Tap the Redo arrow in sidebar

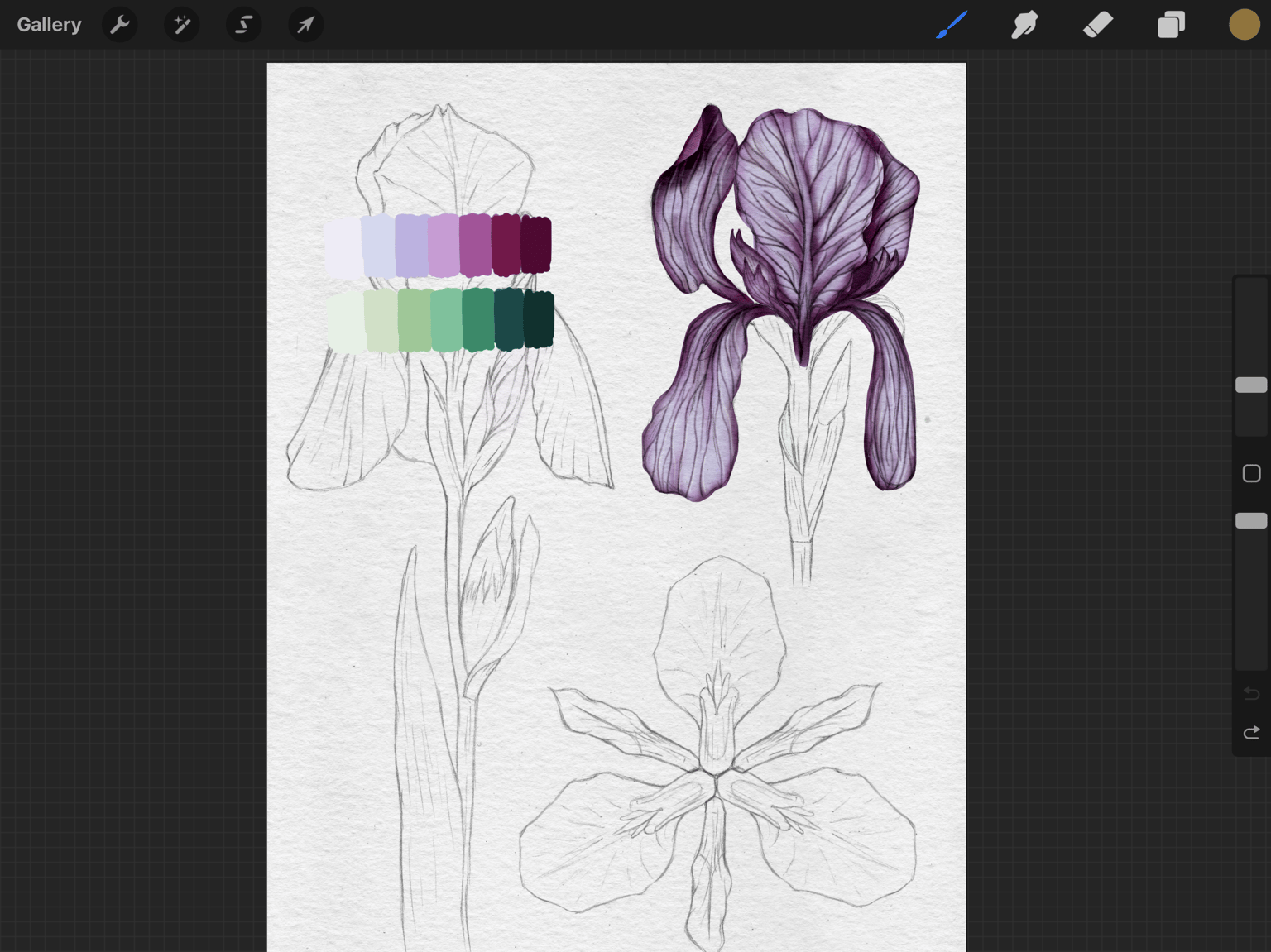pyautogui.click(x=1251, y=732)
